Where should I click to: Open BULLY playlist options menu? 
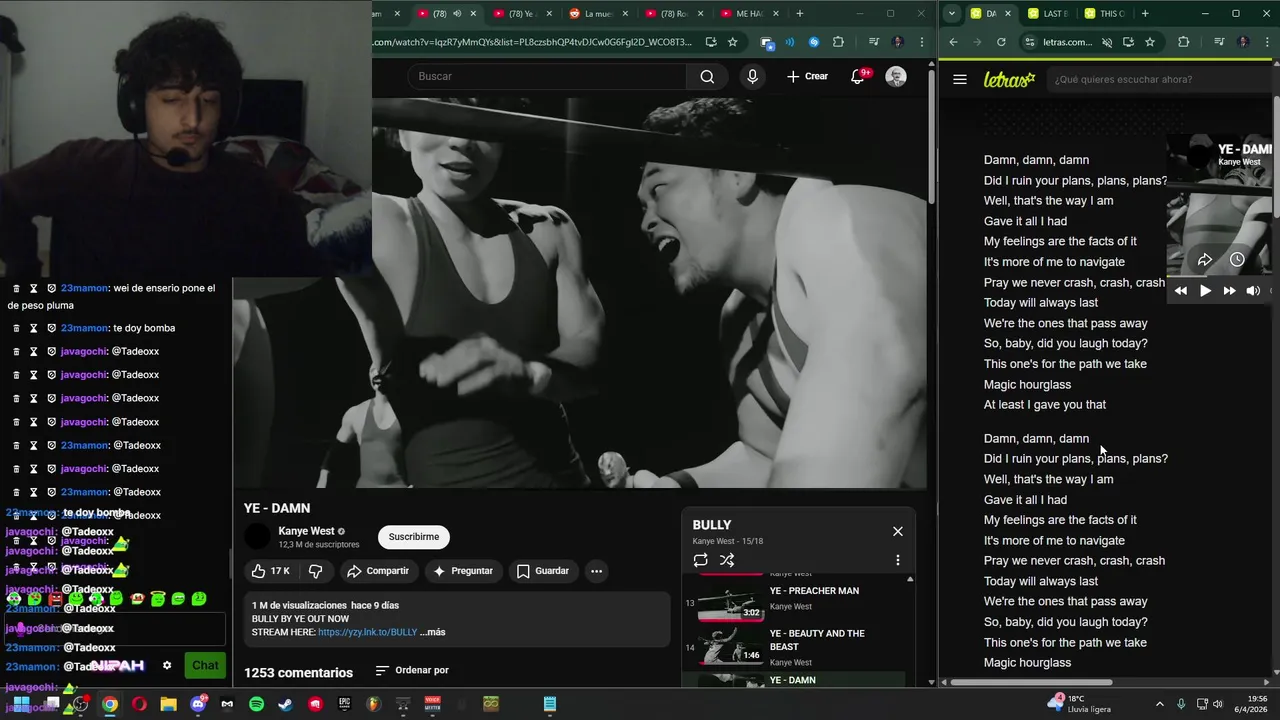pyautogui.click(x=897, y=560)
